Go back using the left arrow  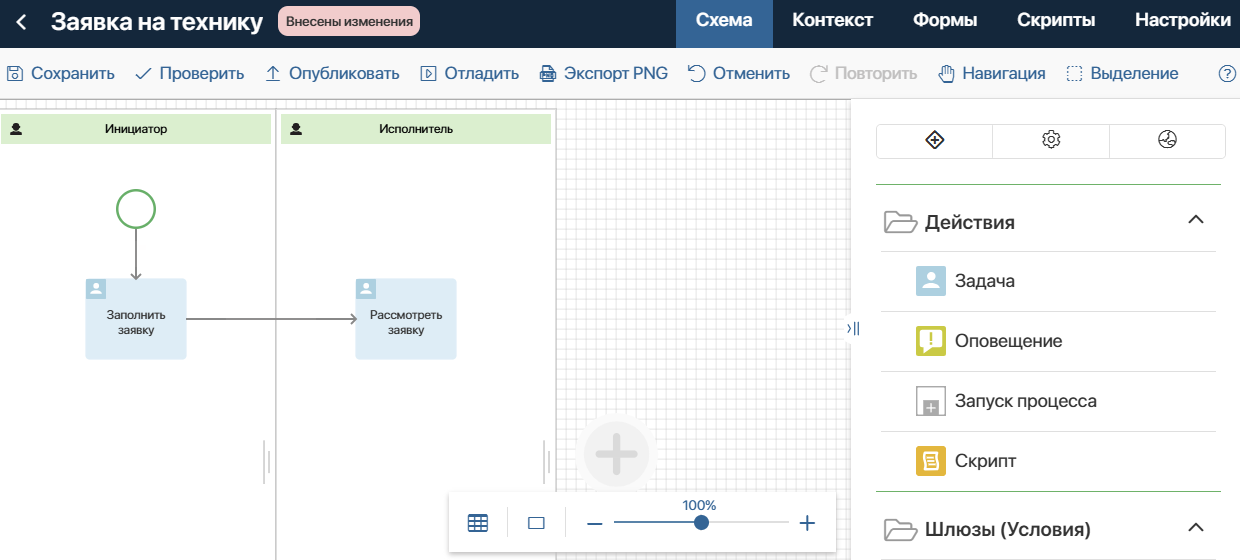click(21, 22)
